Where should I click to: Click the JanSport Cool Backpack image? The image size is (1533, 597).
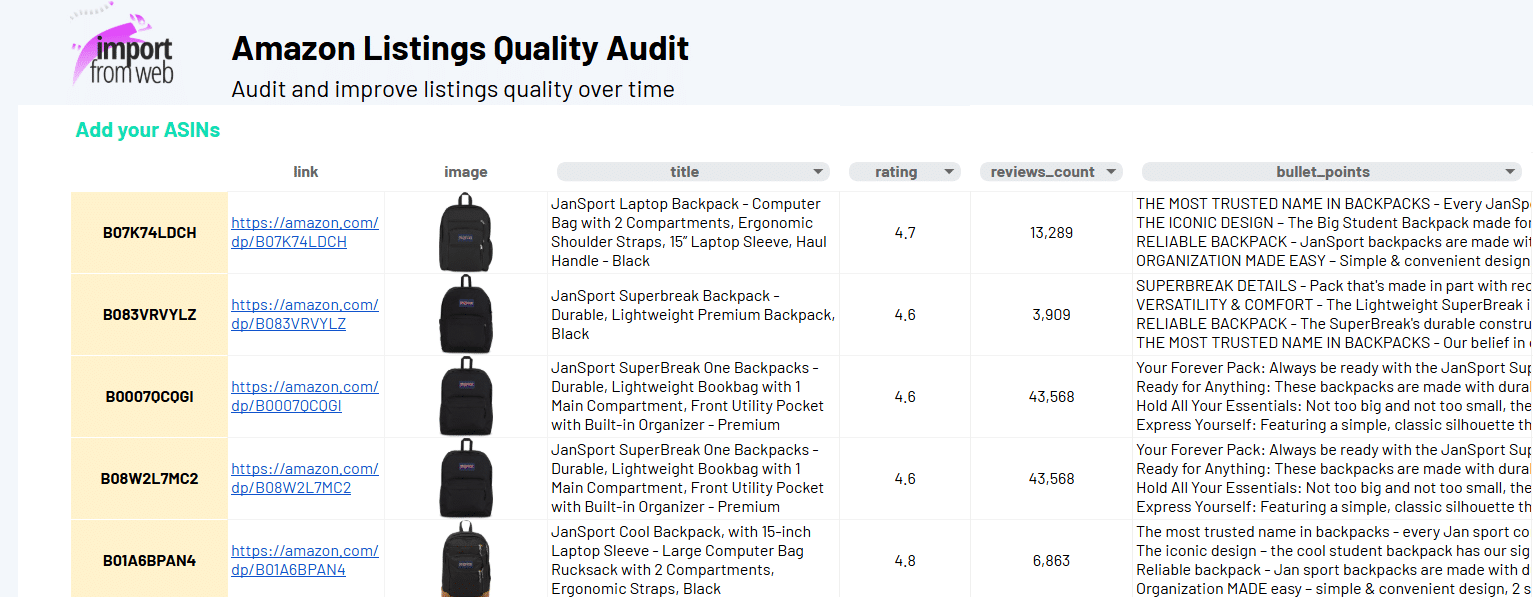pyautogui.click(x=466, y=560)
